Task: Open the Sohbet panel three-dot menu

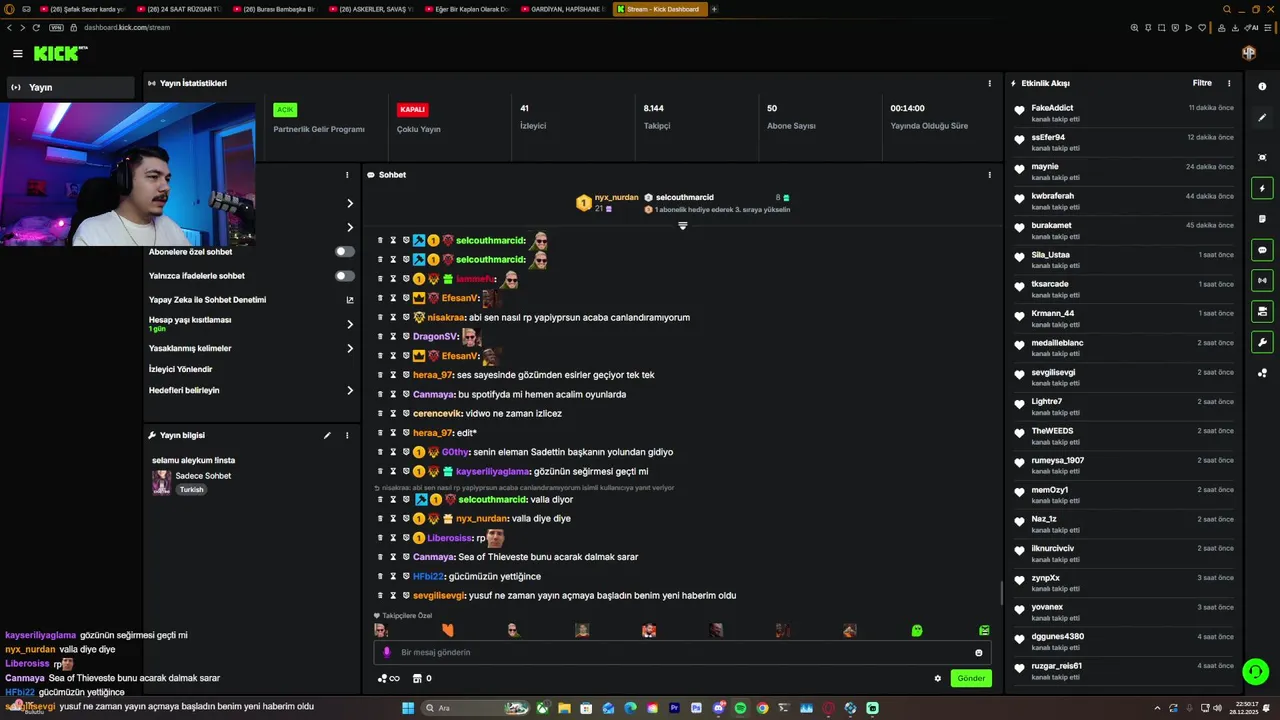Action: click(990, 174)
